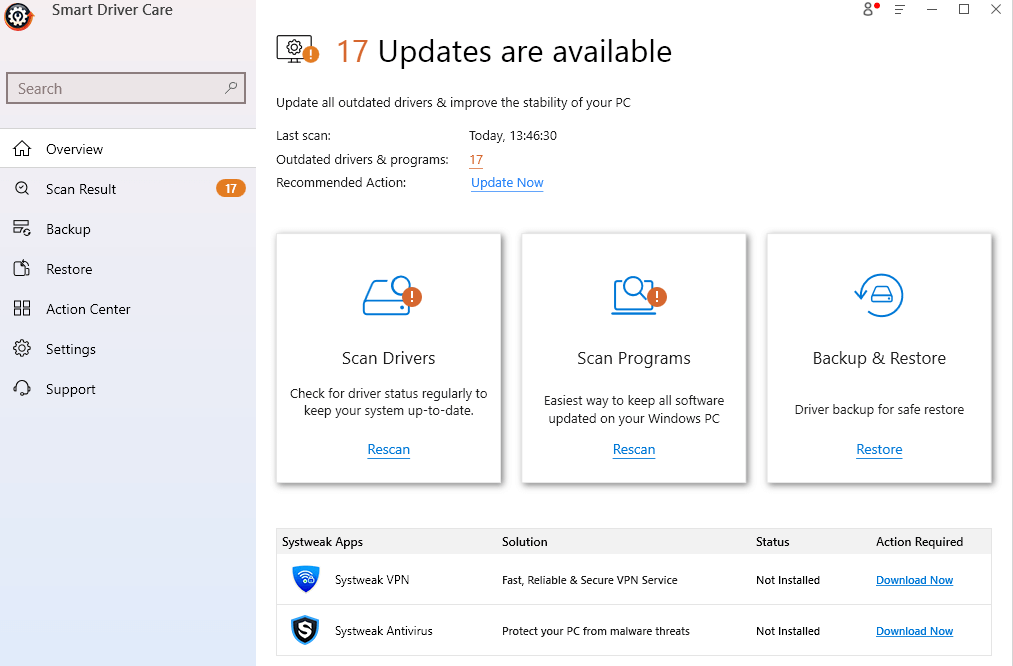Click the Scan Drivers card title
Viewport: 1013px width, 666px height.
click(388, 358)
